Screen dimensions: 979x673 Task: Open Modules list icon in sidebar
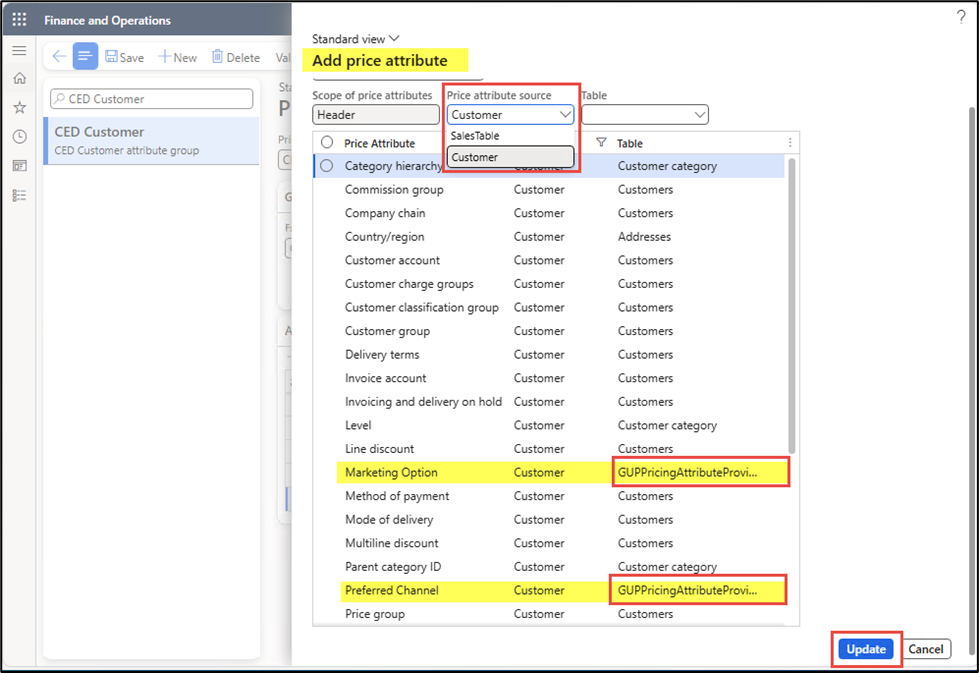point(19,195)
